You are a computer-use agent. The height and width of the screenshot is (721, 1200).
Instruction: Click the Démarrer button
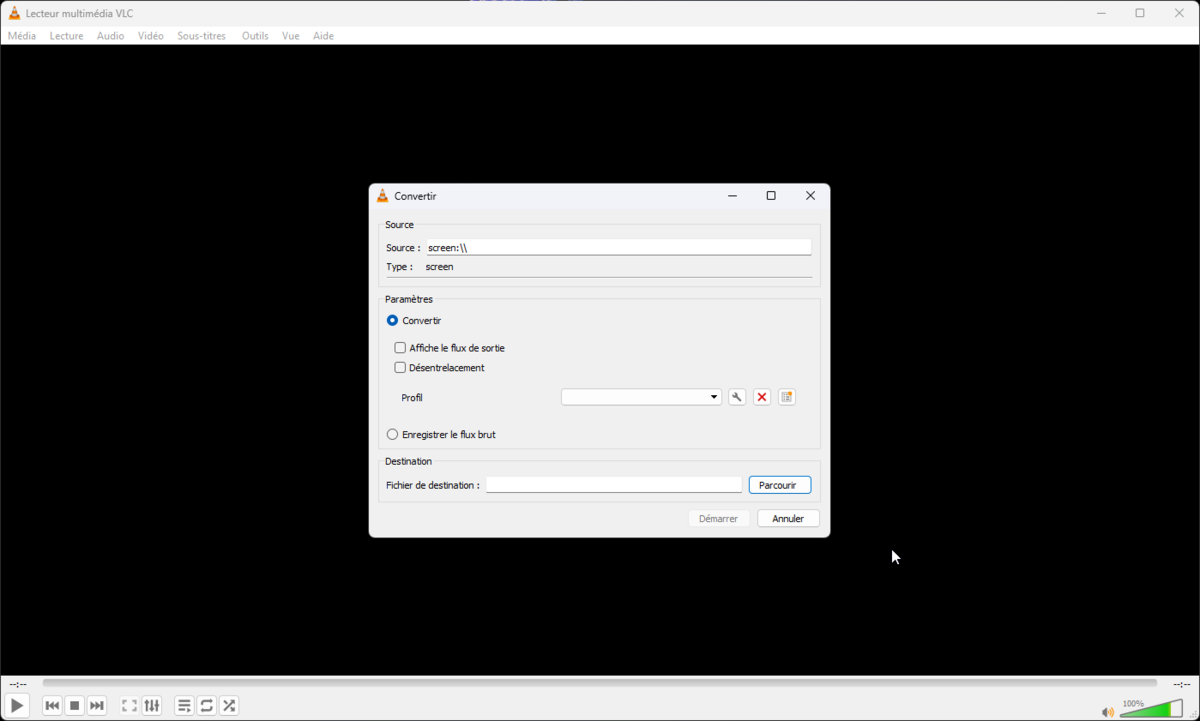coord(719,519)
